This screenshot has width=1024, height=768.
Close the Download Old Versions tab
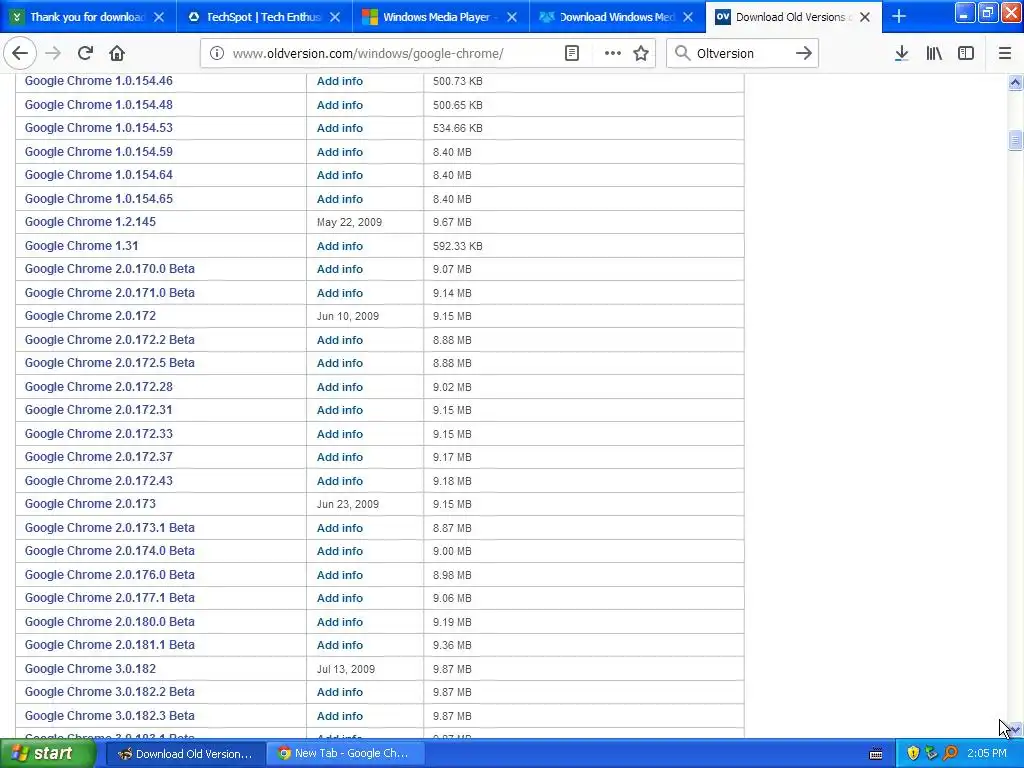click(865, 17)
